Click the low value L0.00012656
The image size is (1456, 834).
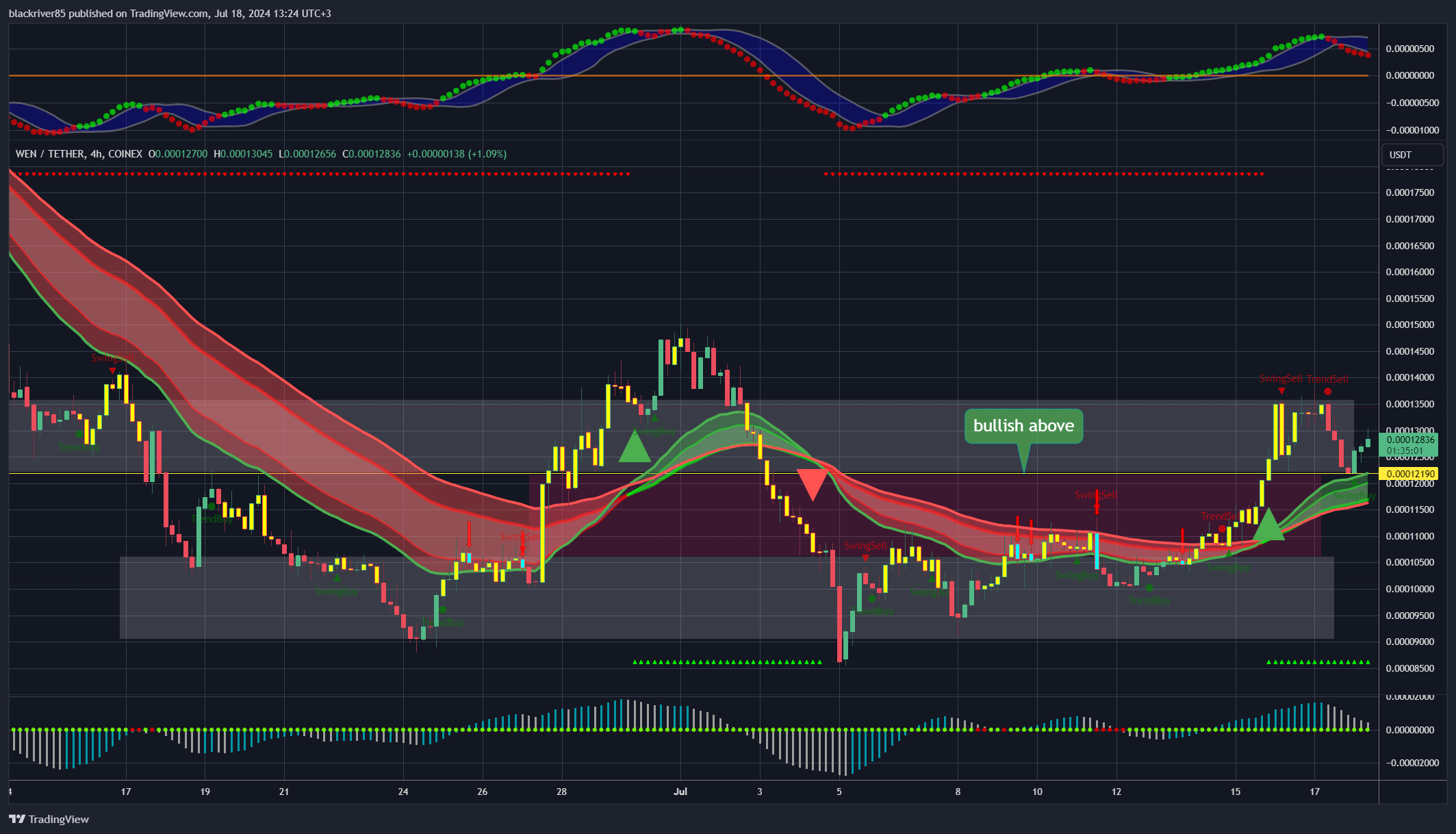pyautogui.click(x=307, y=154)
